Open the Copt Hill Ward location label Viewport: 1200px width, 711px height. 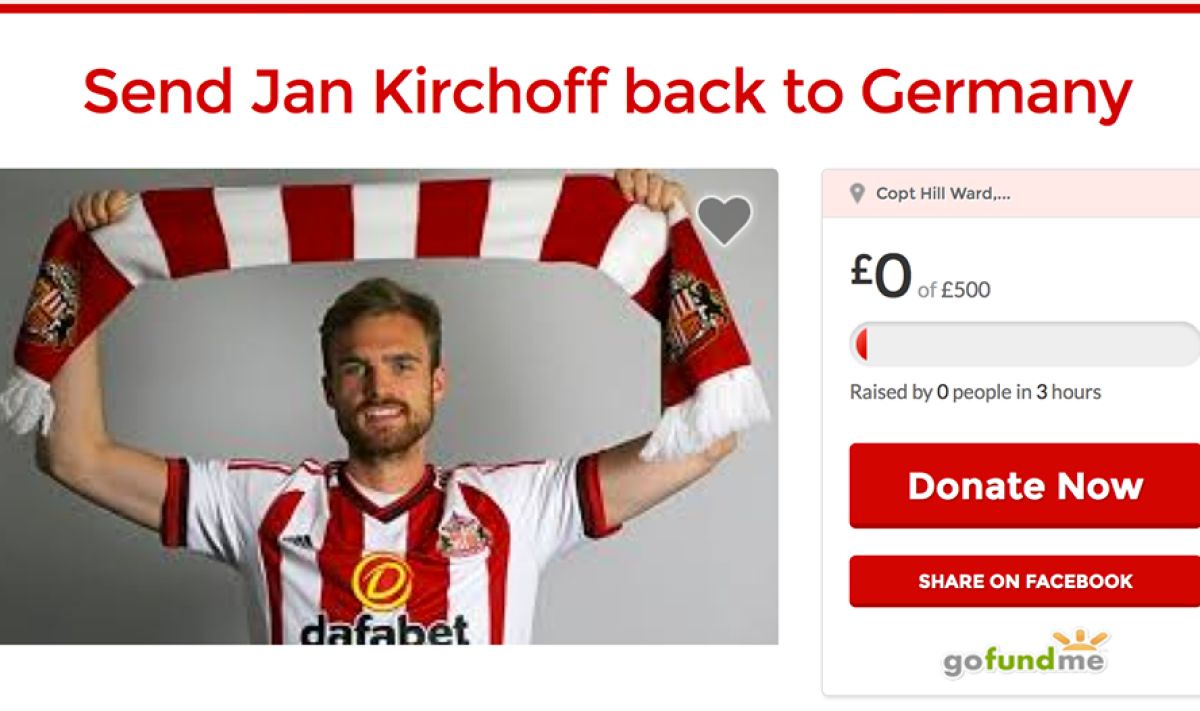[943, 194]
